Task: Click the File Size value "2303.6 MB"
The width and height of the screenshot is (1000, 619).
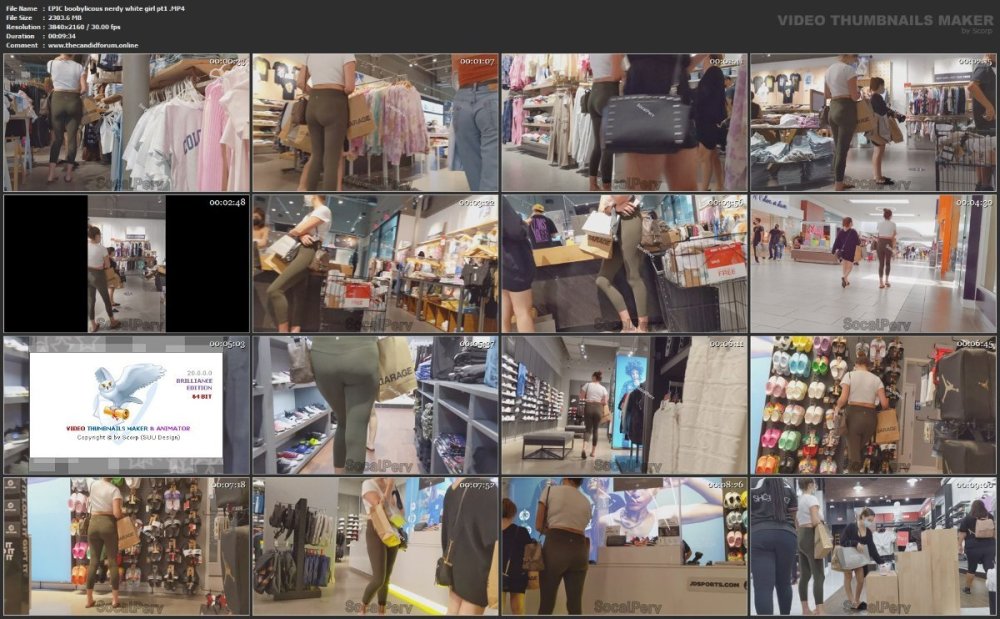Action: pos(65,18)
